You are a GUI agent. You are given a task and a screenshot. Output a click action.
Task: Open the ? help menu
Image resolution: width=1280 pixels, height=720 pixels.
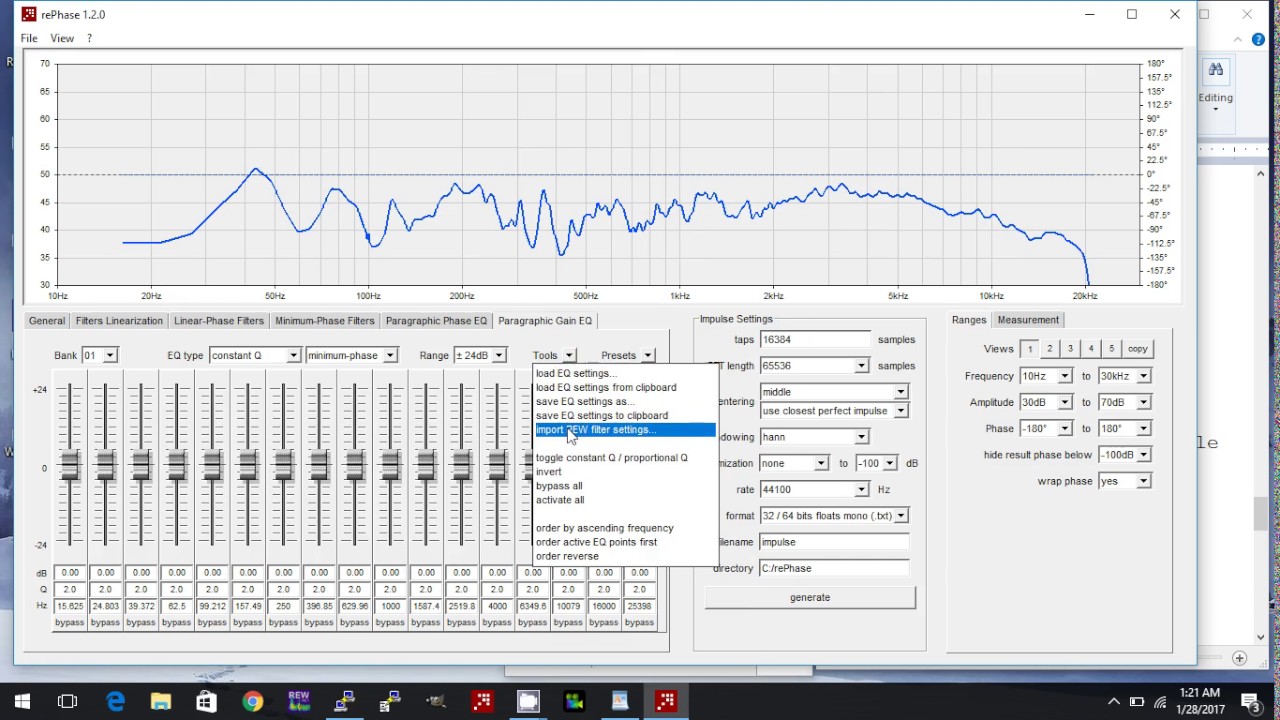tap(89, 38)
